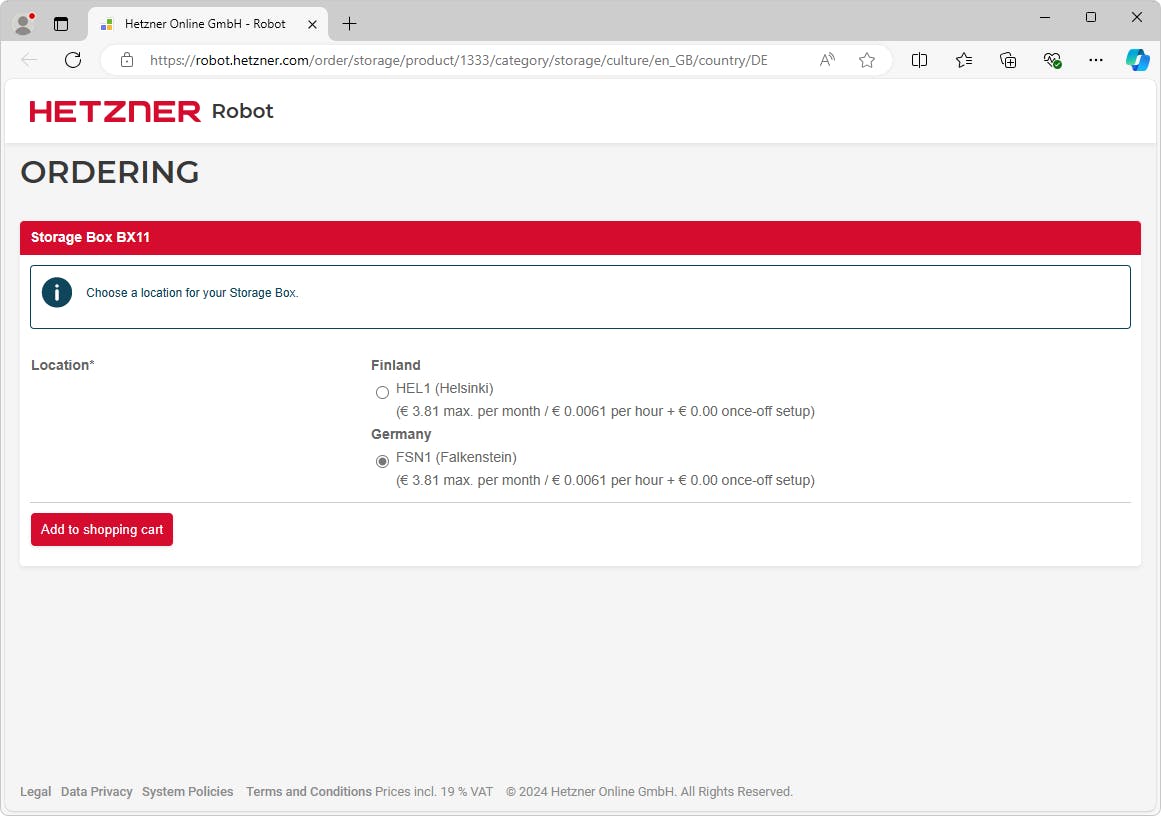Click the Finland country heading
The image size is (1161, 816).
click(395, 365)
